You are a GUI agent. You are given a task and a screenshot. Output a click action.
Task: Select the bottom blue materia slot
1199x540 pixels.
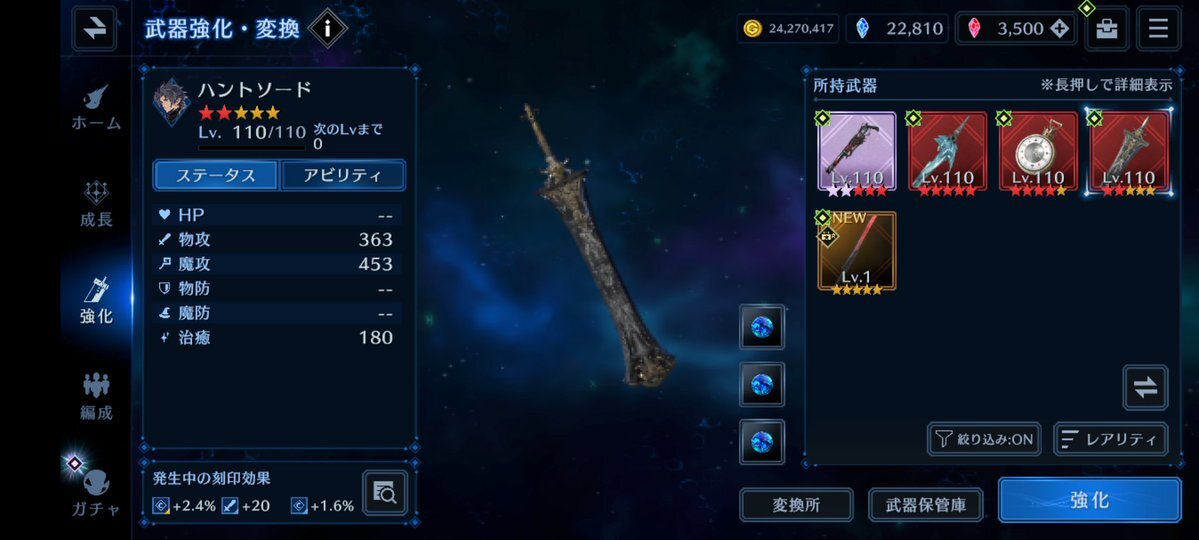762,441
